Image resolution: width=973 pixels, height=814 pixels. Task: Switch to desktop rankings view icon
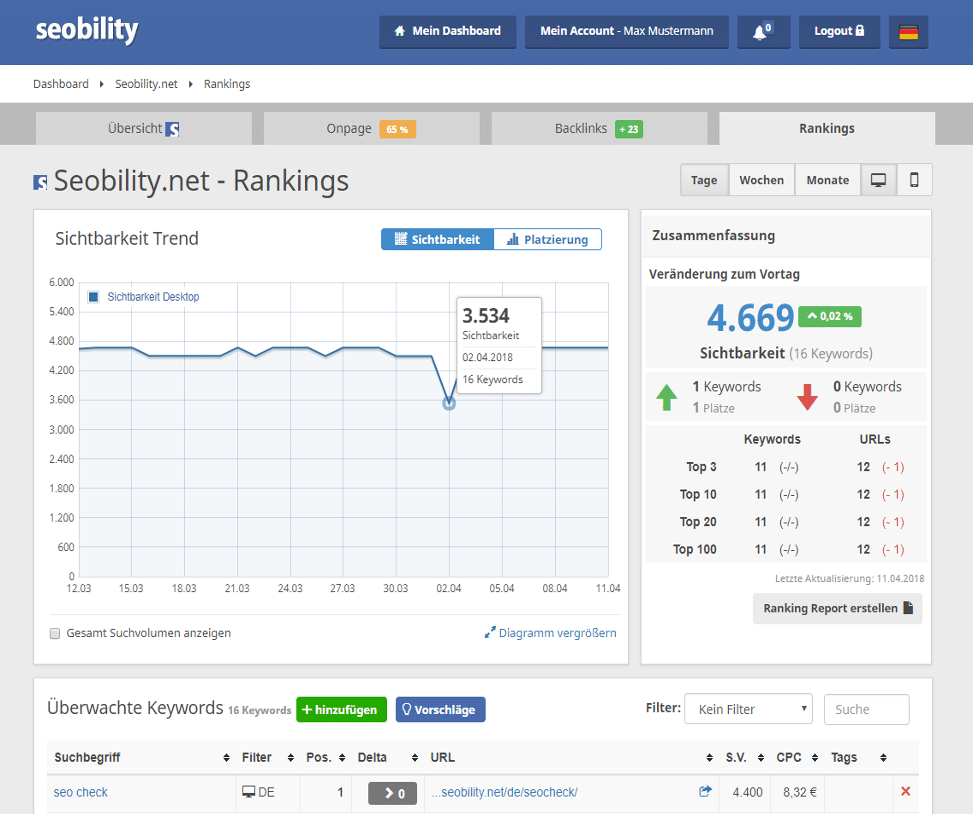[x=878, y=180]
